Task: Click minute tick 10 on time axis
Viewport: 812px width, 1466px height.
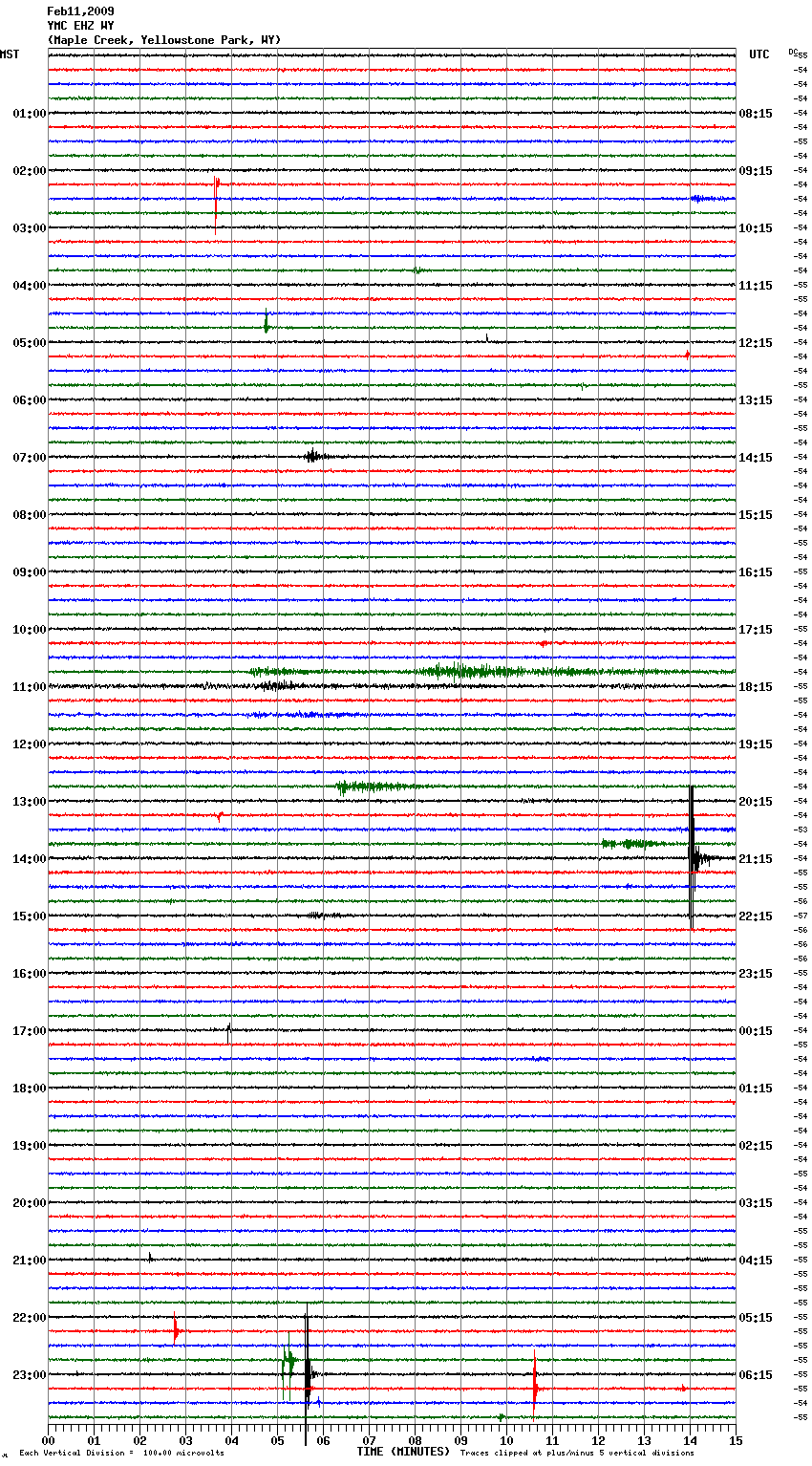Action: (506, 1440)
